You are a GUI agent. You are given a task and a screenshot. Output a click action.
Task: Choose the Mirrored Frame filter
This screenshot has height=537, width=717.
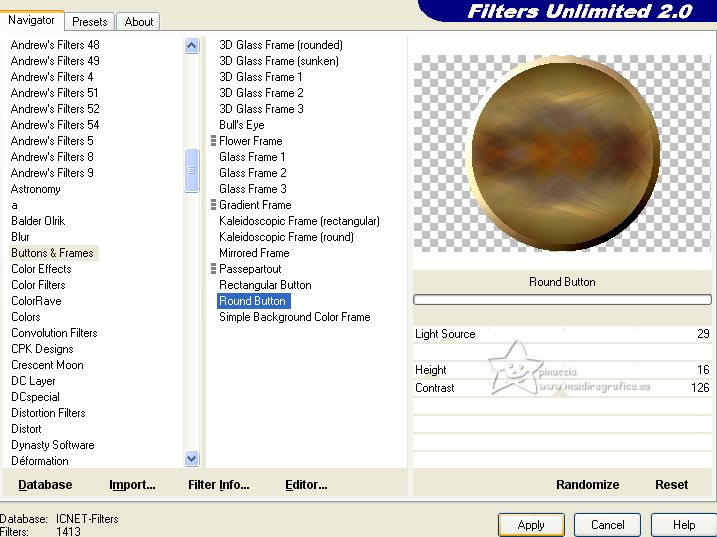coord(254,253)
